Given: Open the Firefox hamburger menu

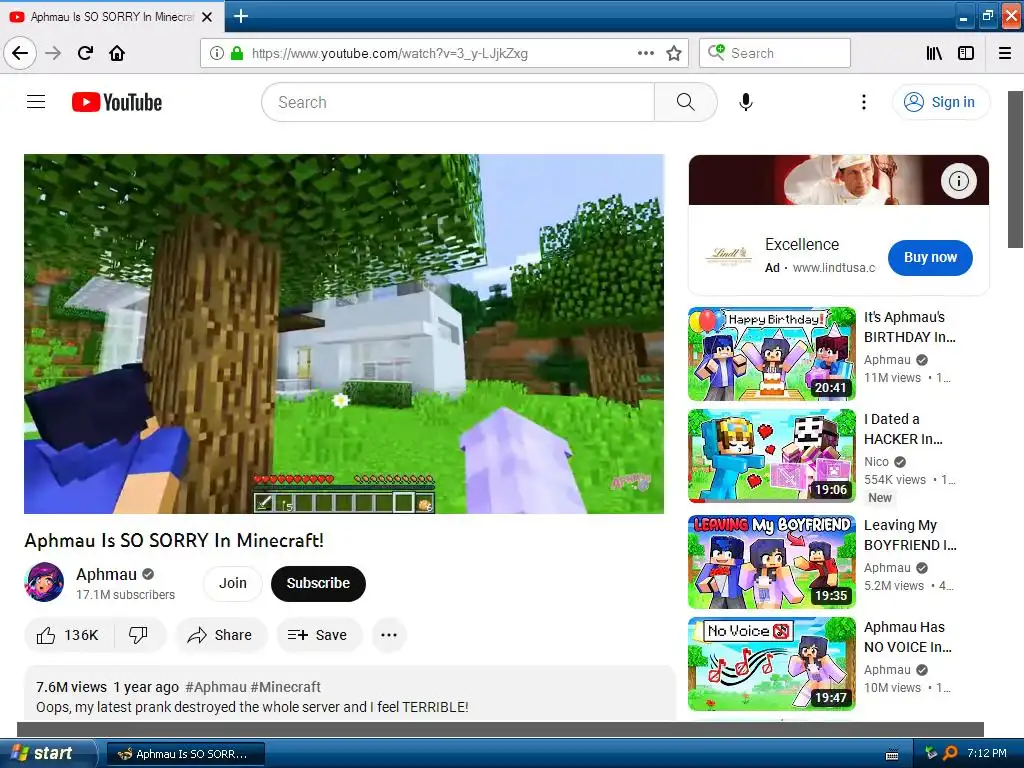Looking at the screenshot, I should pyautogui.click(x=1005, y=53).
